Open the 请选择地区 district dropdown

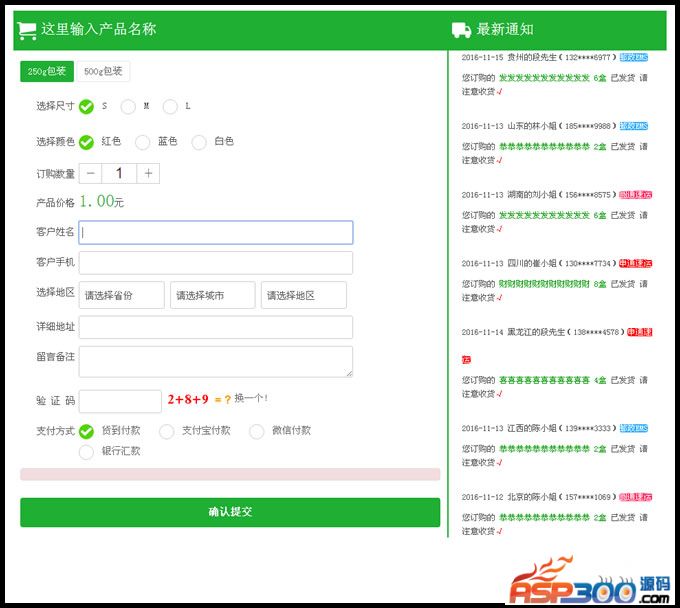coord(303,295)
